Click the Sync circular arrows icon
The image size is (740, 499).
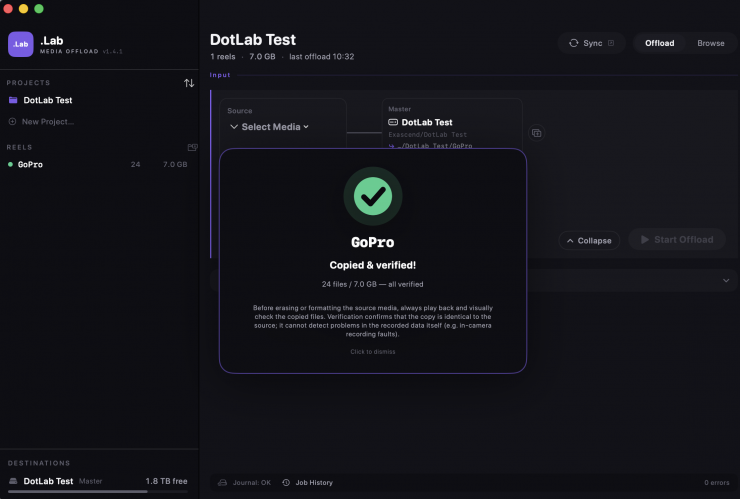(x=573, y=43)
